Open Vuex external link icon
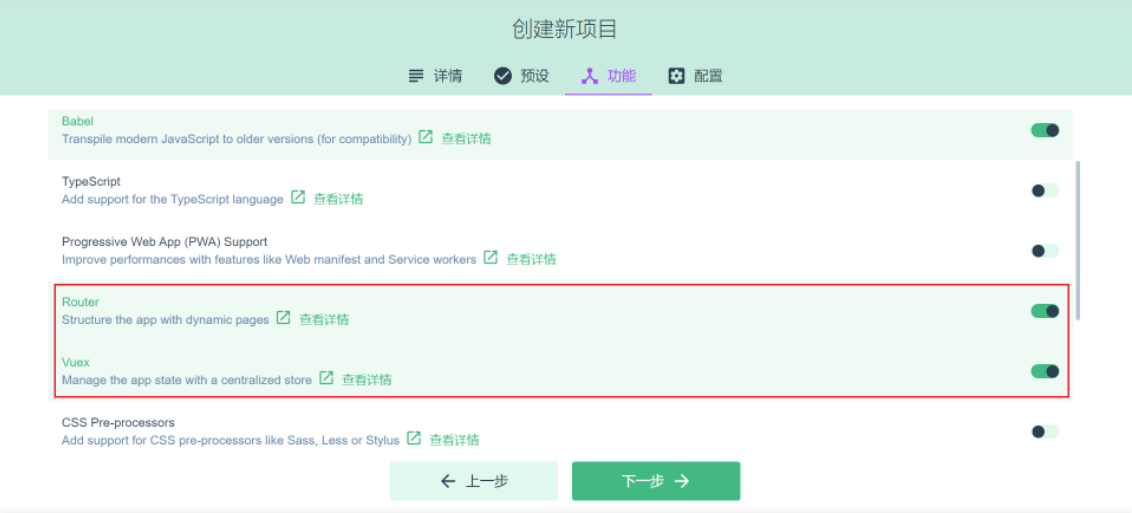Viewport: 1132px width, 513px height. click(x=326, y=377)
